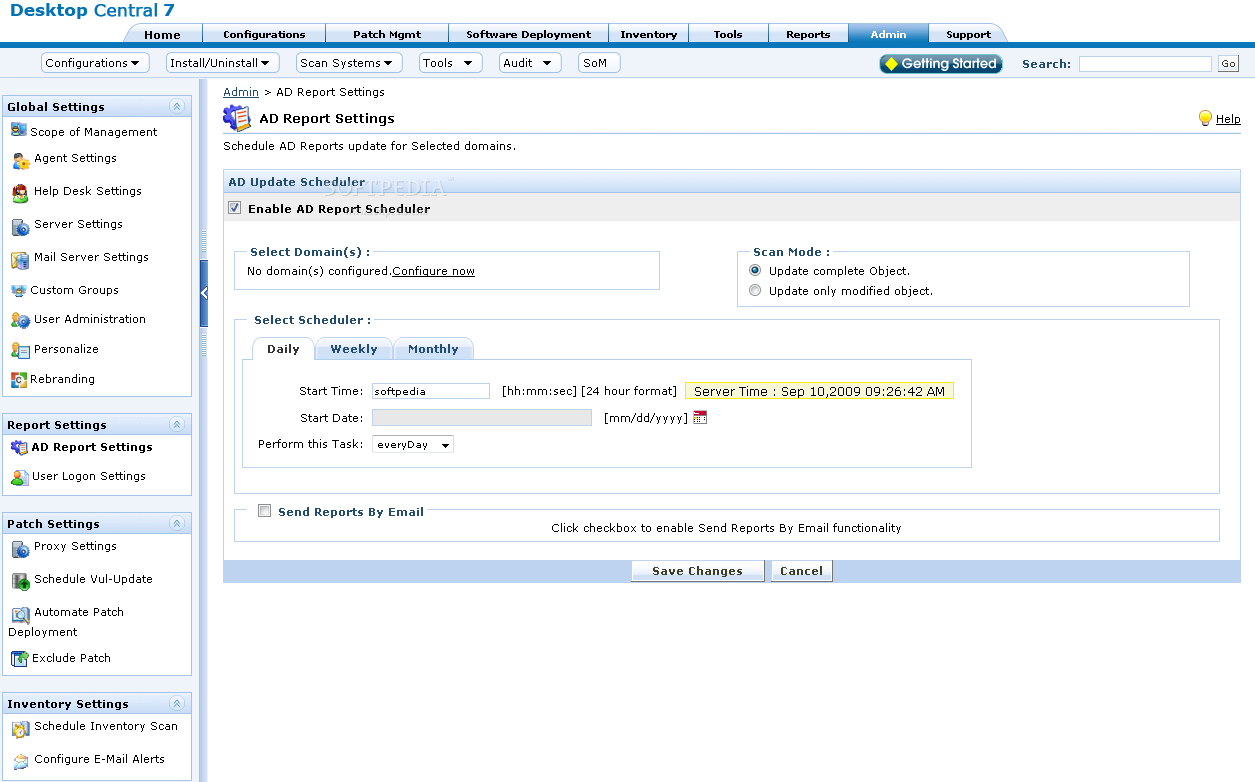Click the Save Changes button

tap(697, 571)
